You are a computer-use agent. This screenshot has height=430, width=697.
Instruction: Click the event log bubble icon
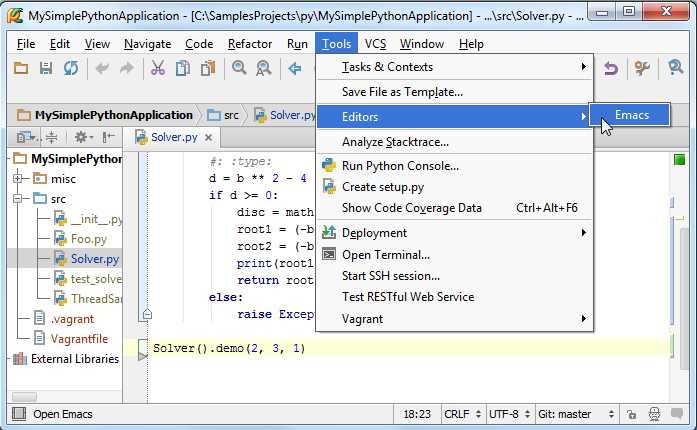pyautogui.click(x=677, y=414)
